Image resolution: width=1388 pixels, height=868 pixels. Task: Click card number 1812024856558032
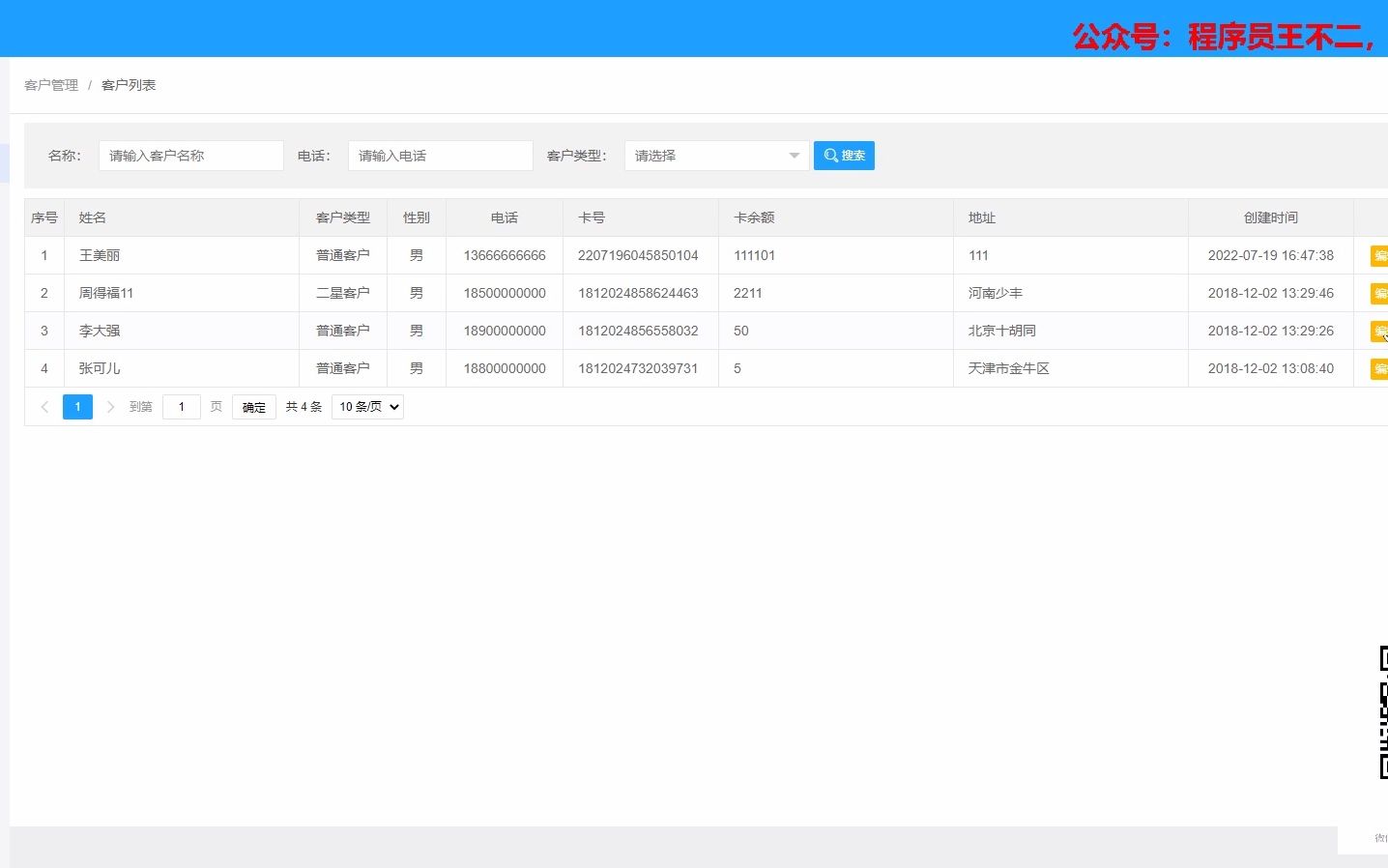click(x=638, y=331)
